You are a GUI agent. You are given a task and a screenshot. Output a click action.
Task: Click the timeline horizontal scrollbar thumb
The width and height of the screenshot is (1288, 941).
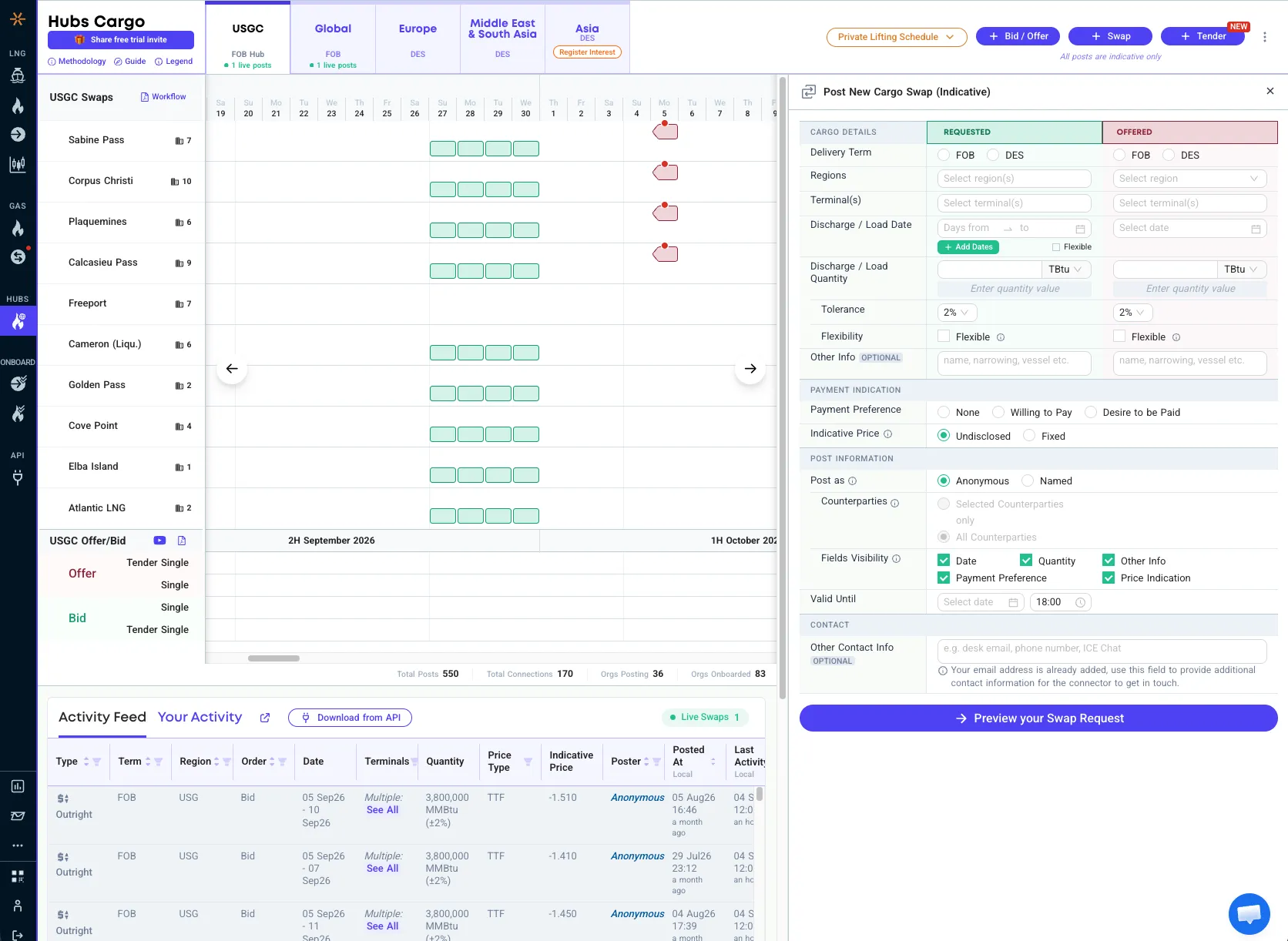(x=273, y=658)
